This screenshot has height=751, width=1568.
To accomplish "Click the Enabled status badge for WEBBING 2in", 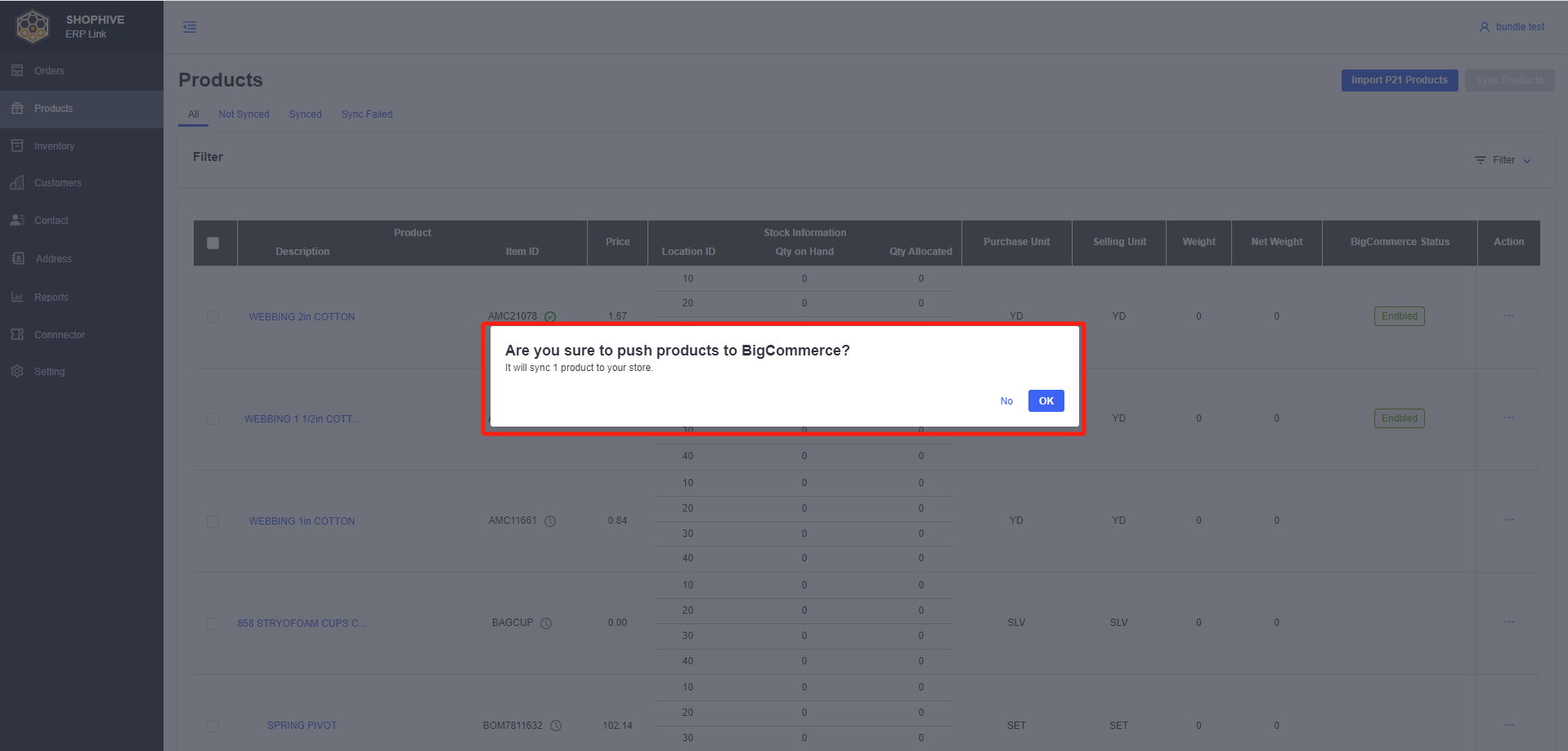I will 1400,316.
